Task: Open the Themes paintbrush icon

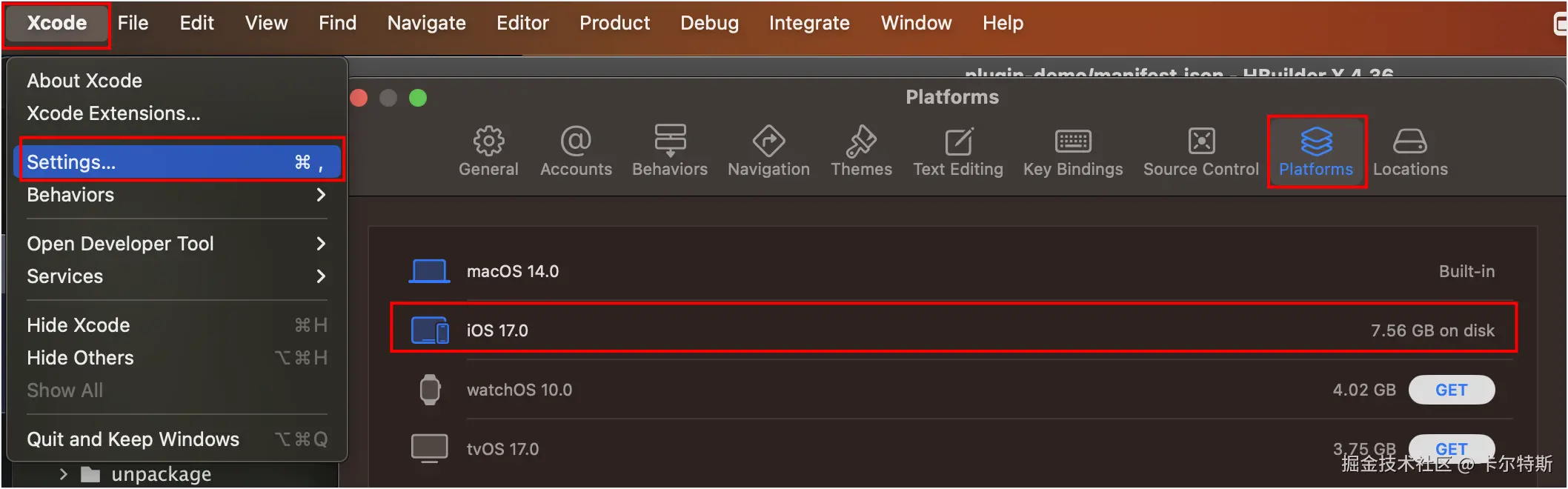Action: (861, 142)
